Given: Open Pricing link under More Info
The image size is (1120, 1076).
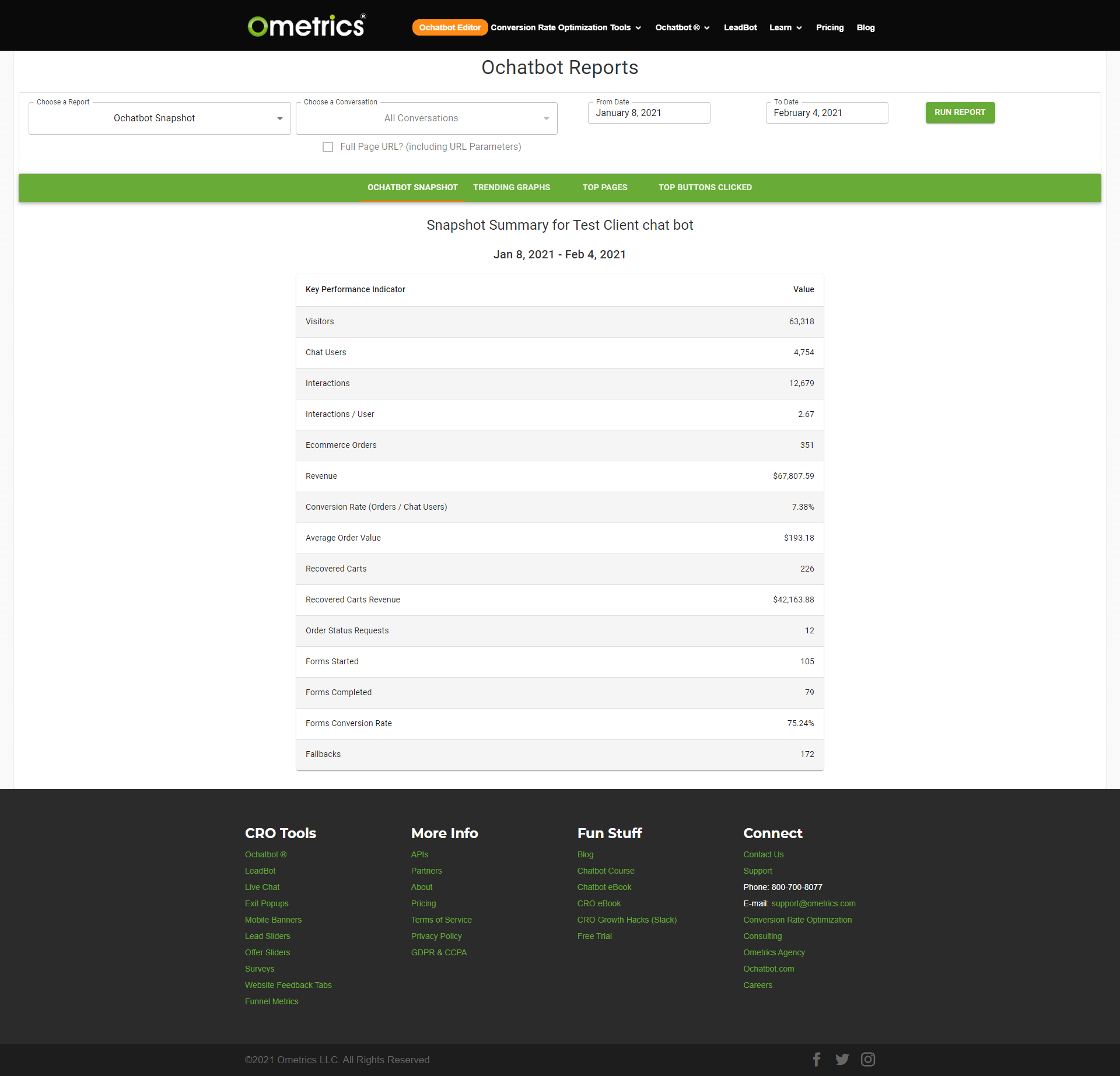Looking at the screenshot, I should pos(423,903).
